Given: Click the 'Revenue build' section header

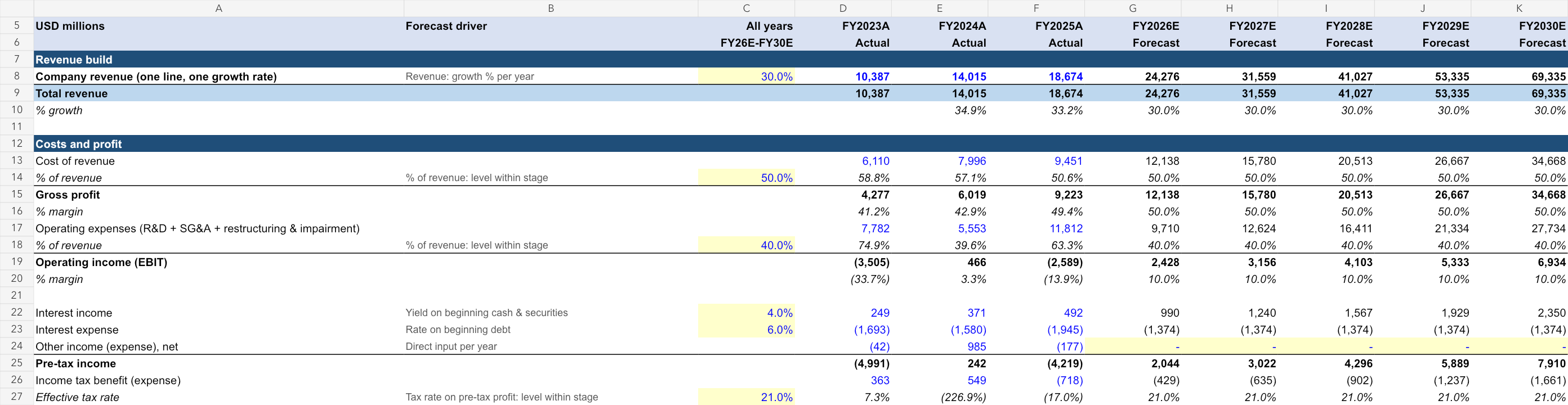Looking at the screenshot, I should [218, 60].
